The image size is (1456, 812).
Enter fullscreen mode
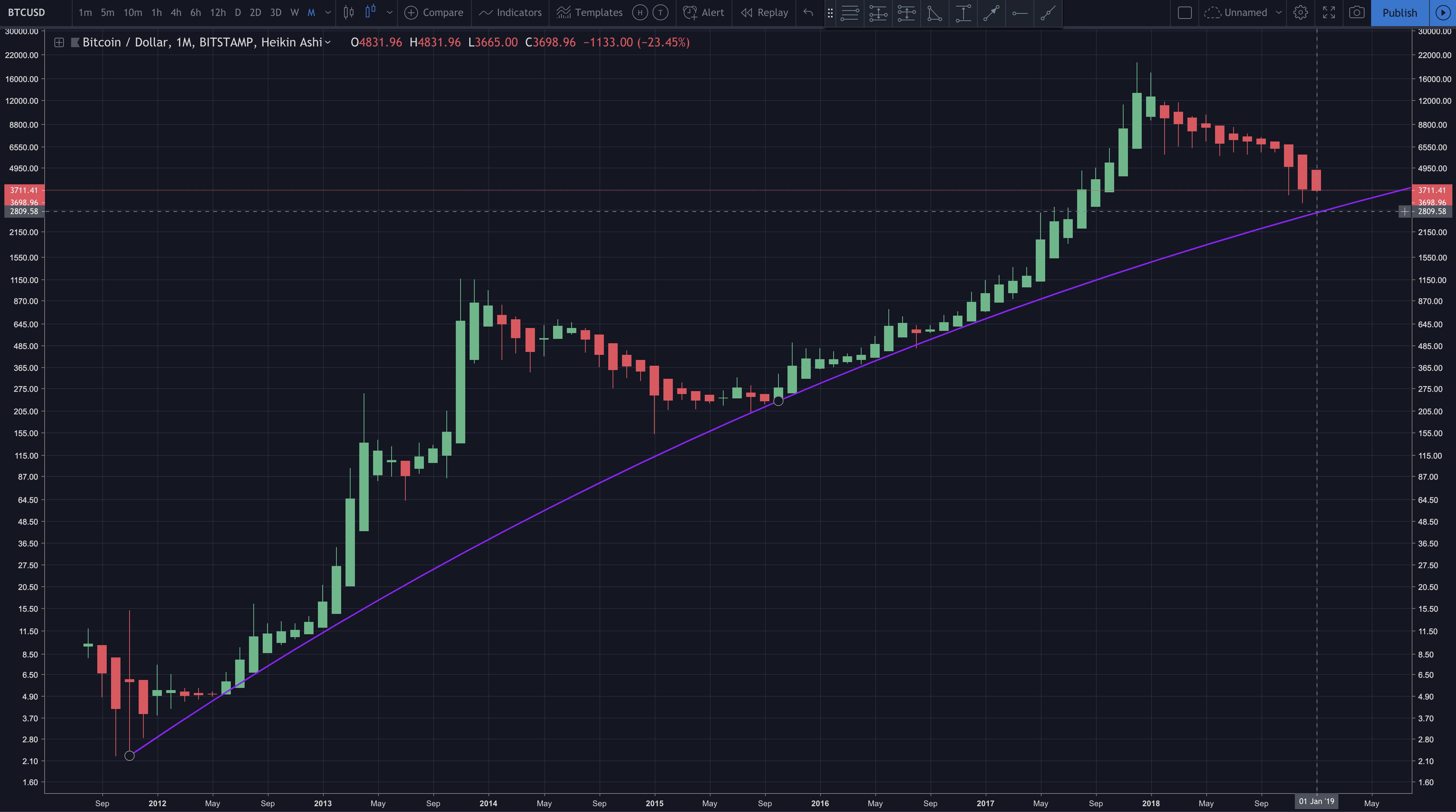(1329, 12)
